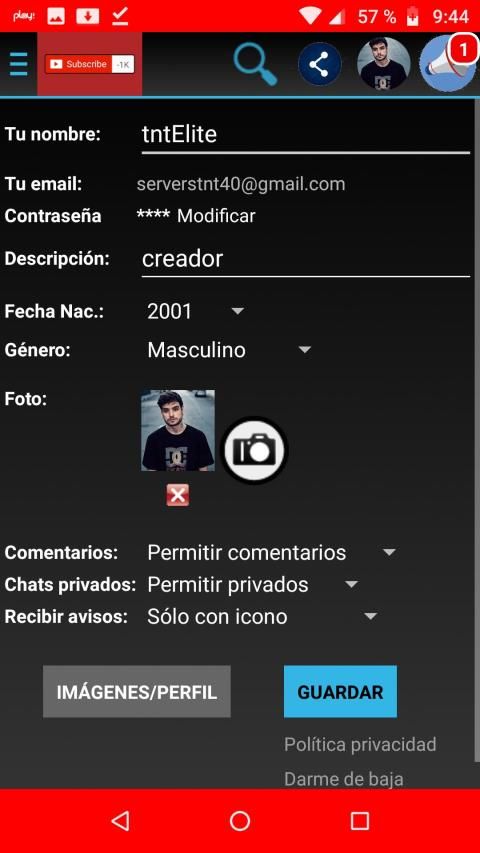Expand the Género Masculino dropdown
Screen dimensions: 480x853
coord(229,350)
